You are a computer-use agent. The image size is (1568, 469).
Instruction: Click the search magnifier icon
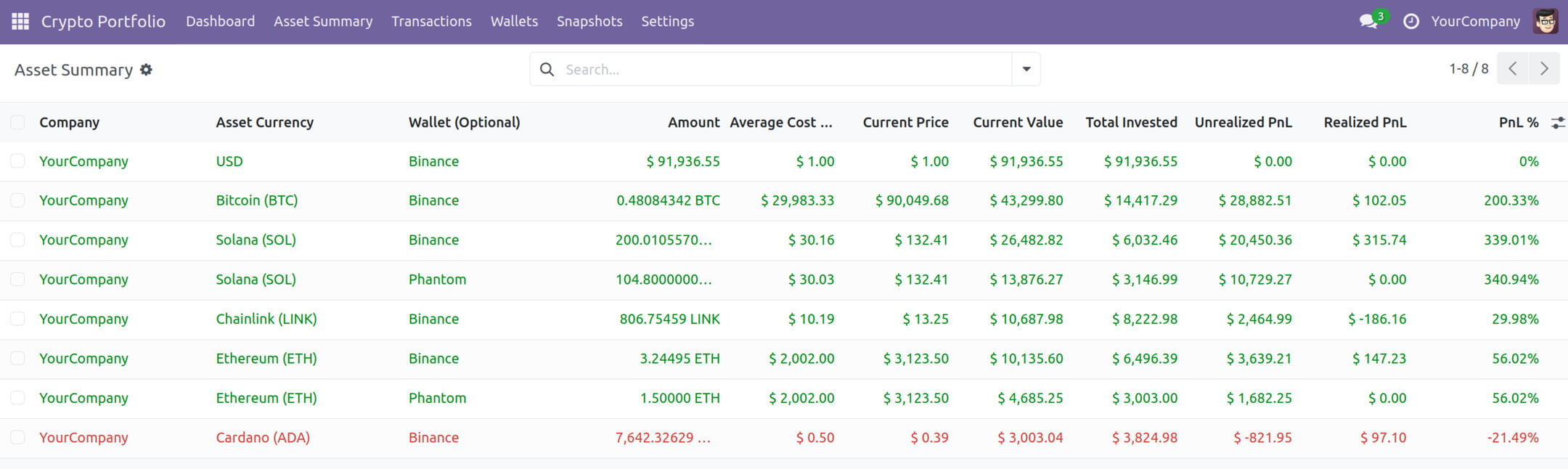coord(547,70)
